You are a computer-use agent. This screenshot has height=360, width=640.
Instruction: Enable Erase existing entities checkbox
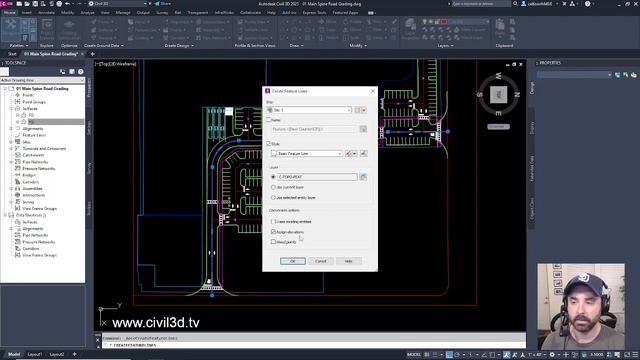tap(273, 221)
